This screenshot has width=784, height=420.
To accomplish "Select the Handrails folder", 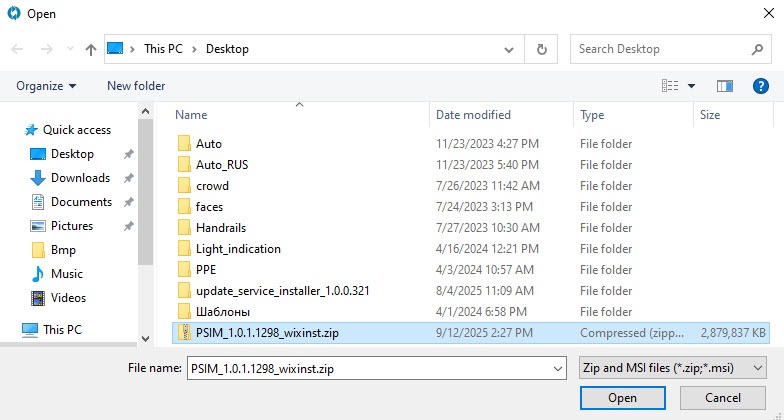I will pyautogui.click(x=220, y=227).
